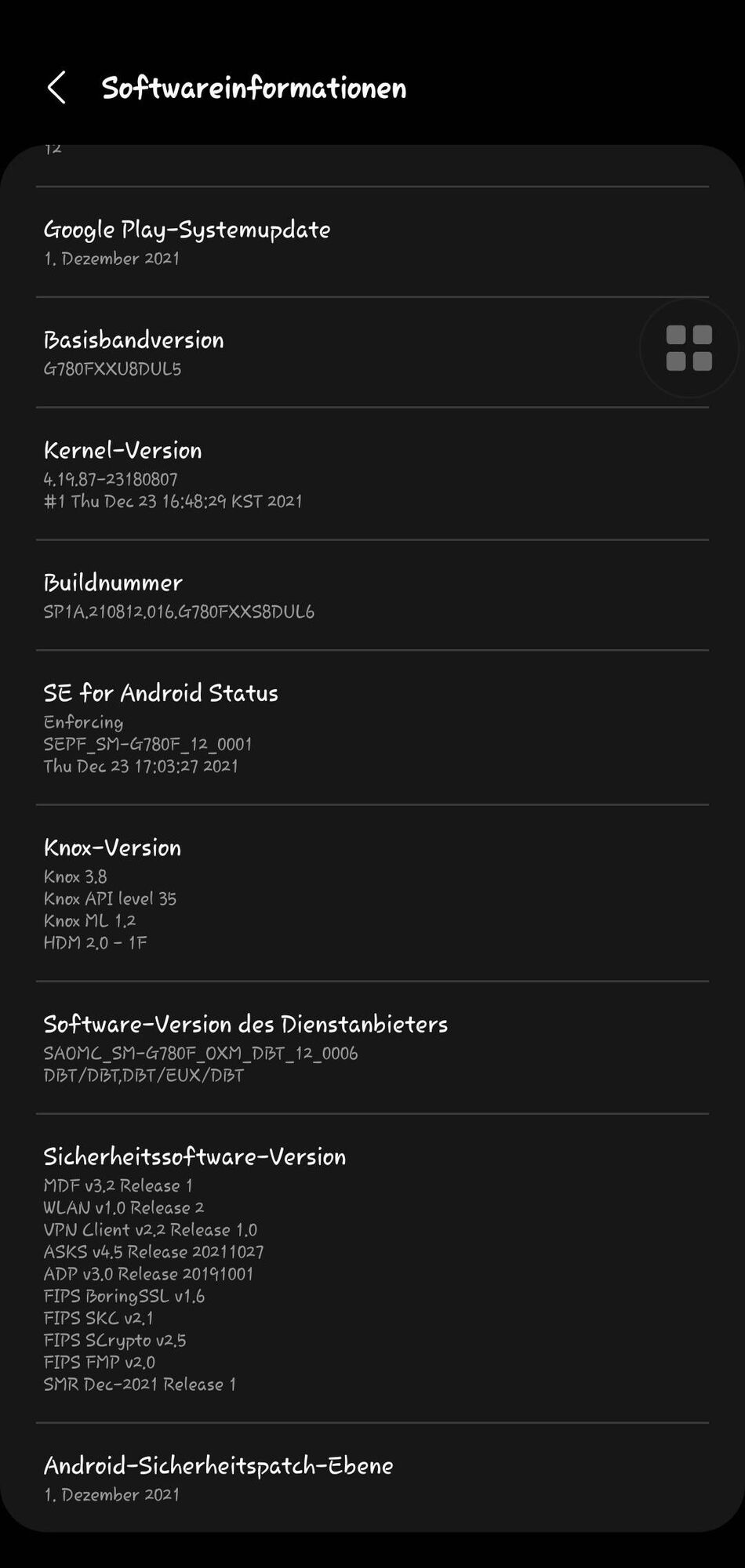
Task: Open the floating four-squares shortcut button
Action: tap(689, 347)
